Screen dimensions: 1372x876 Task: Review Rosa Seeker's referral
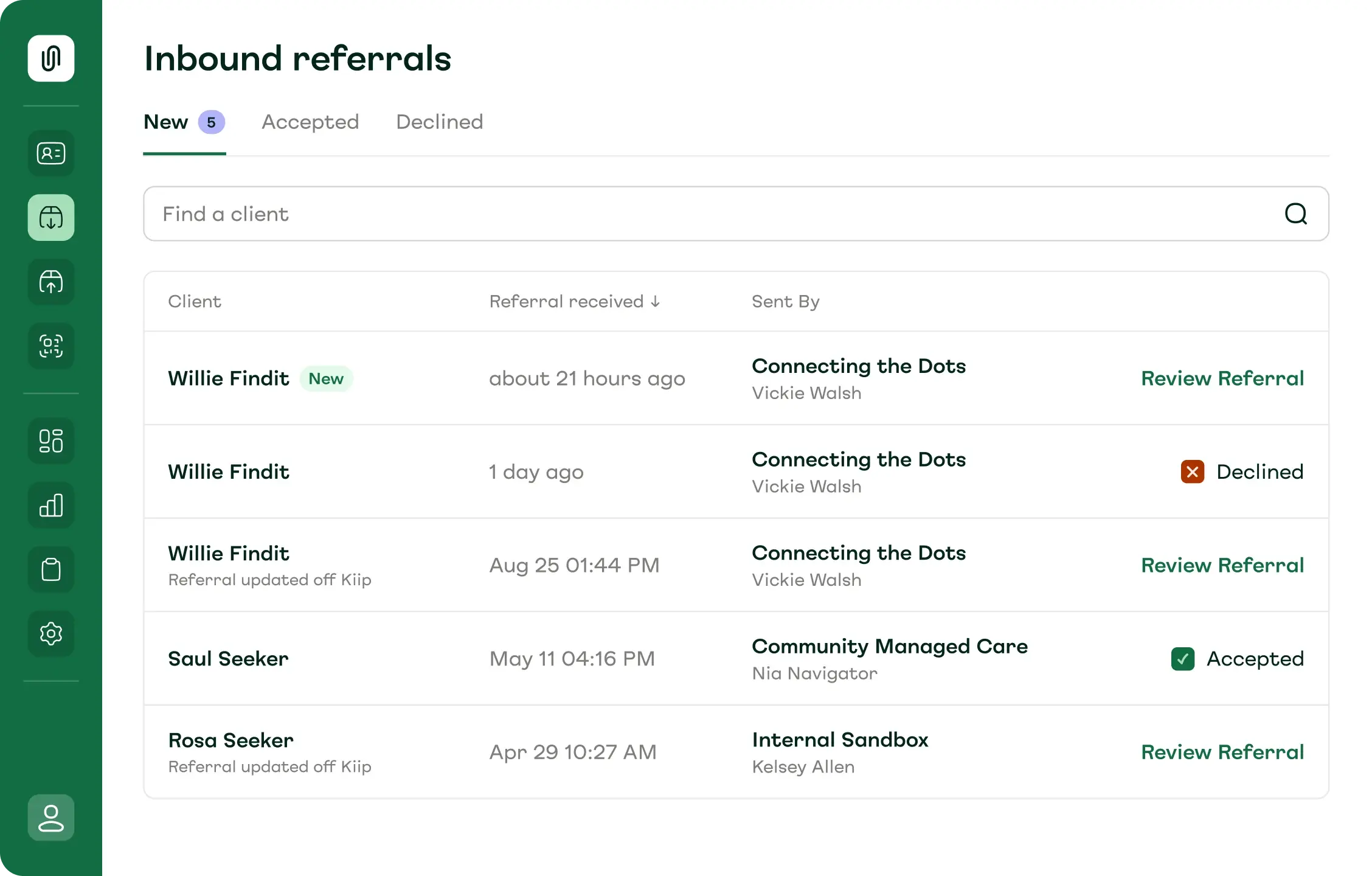[x=1222, y=752]
